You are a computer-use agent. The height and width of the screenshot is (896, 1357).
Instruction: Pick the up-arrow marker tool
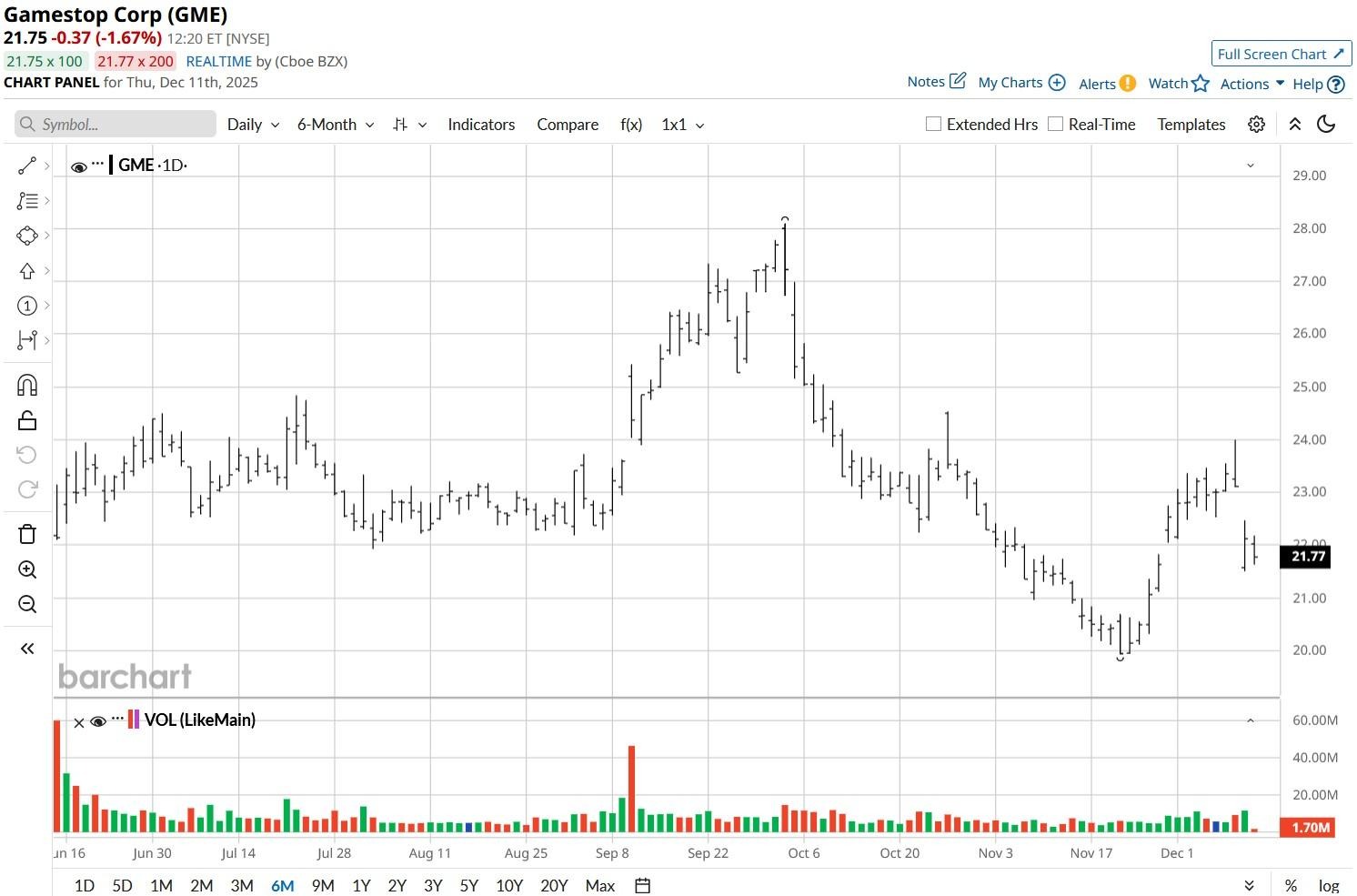tap(27, 271)
